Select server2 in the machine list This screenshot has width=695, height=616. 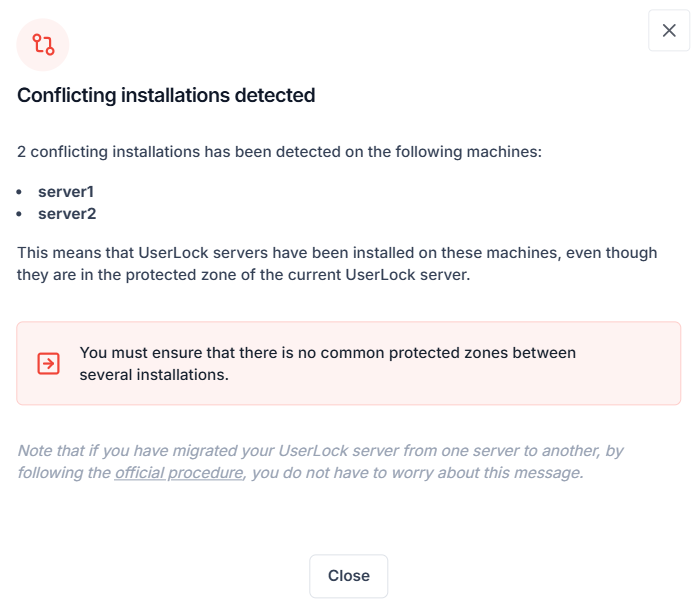coord(67,213)
